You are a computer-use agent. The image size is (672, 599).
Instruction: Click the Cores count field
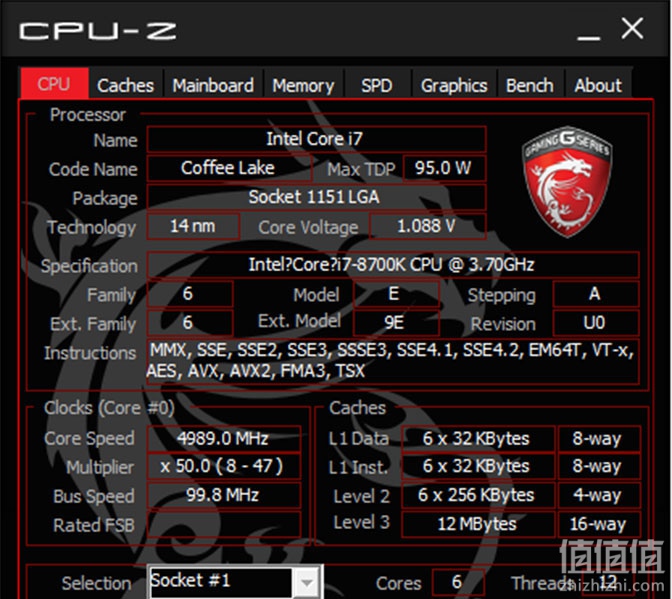[458, 582]
